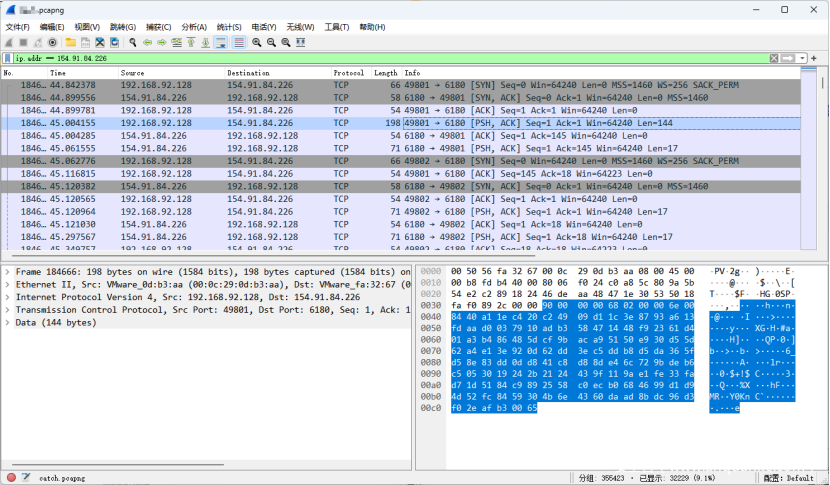
Task: Expand the Transmission Control Protocol row
Action: pos(8,310)
